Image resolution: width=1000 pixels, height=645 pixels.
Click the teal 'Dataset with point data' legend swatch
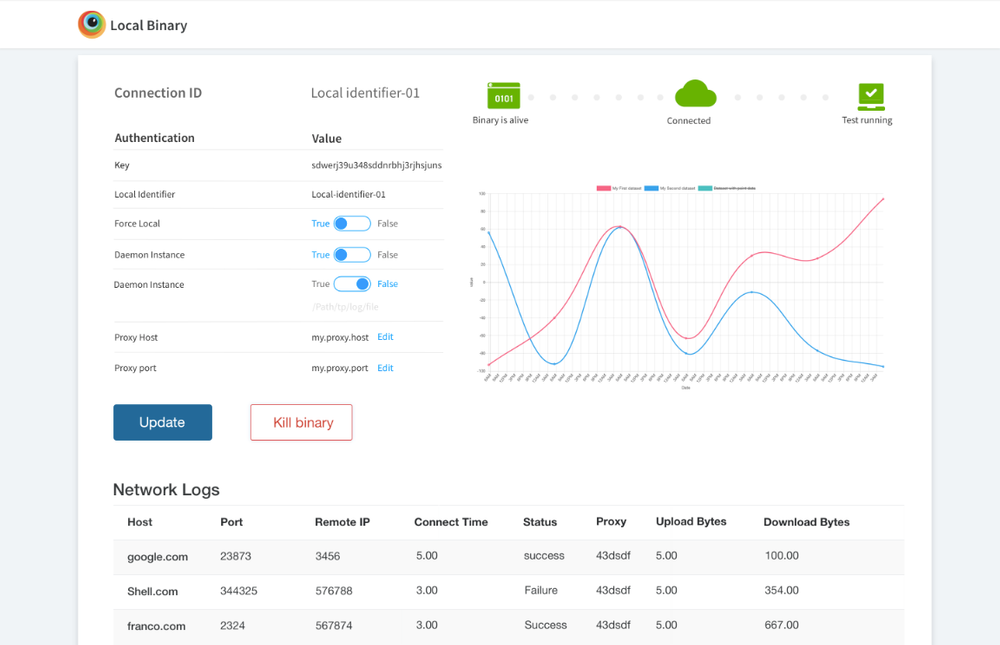pyautogui.click(x=705, y=188)
